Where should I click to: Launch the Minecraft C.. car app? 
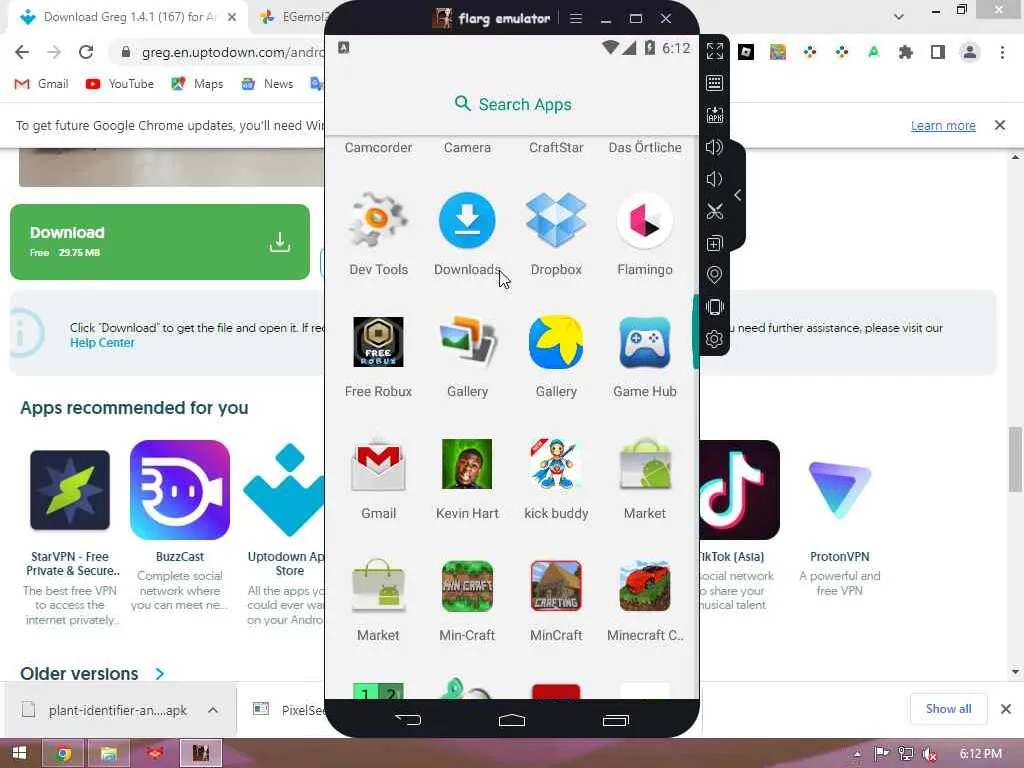tap(645, 601)
